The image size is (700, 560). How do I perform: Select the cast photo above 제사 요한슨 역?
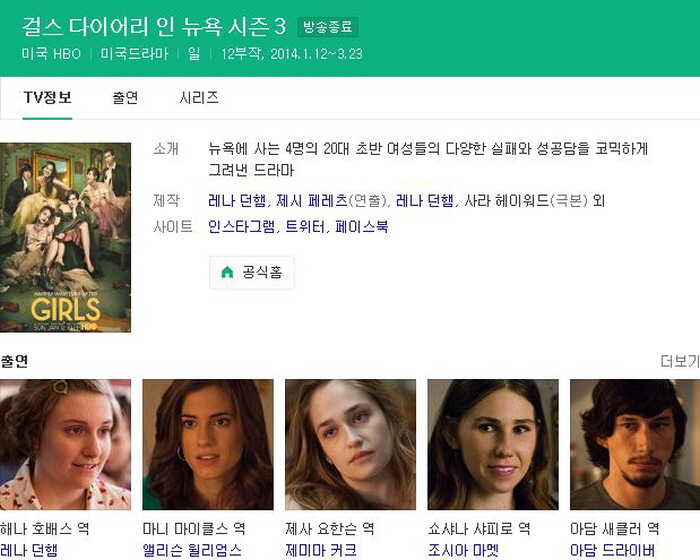coord(350,445)
